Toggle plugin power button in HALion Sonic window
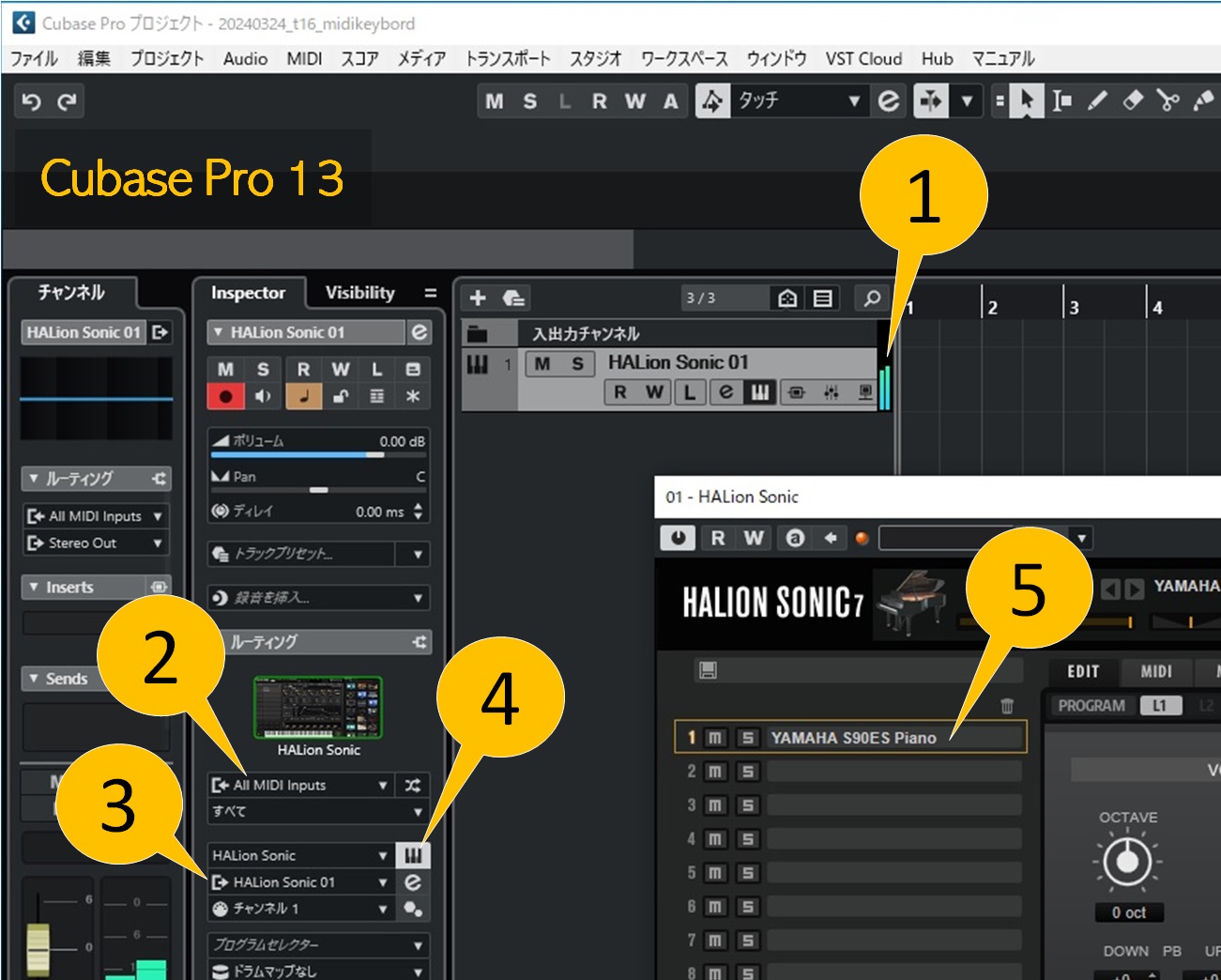This screenshot has width=1221, height=980. pos(678,538)
